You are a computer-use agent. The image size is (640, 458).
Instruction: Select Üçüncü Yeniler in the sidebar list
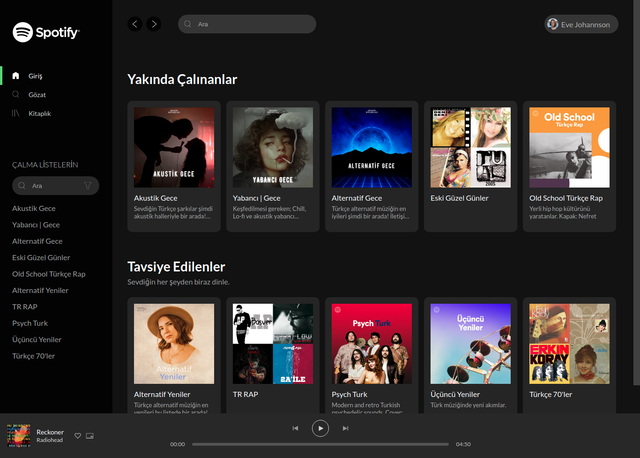(37, 339)
